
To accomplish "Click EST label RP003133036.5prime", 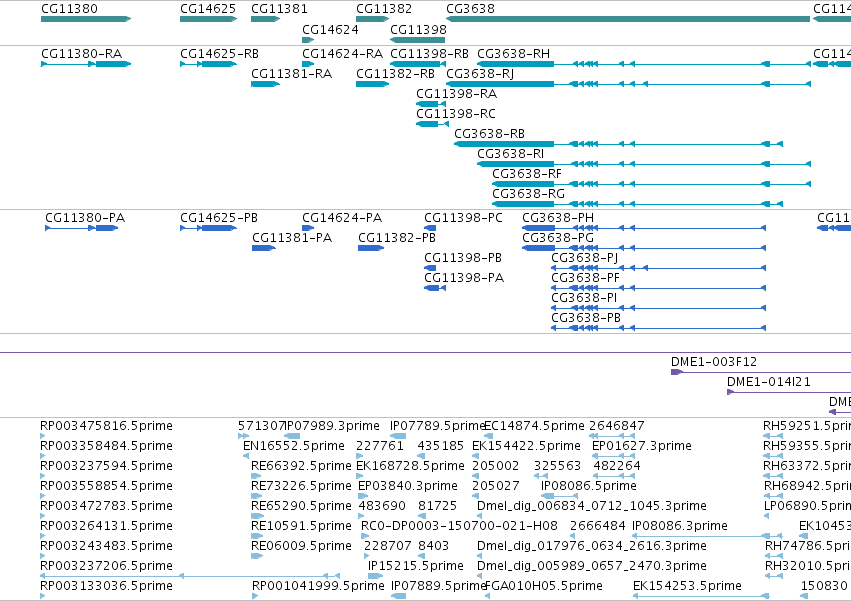I will (106, 586).
